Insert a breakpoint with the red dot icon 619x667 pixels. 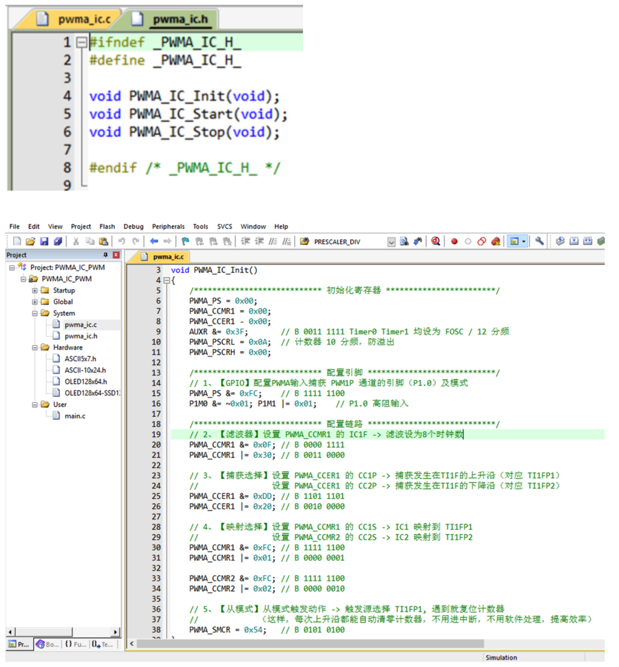(454, 242)
